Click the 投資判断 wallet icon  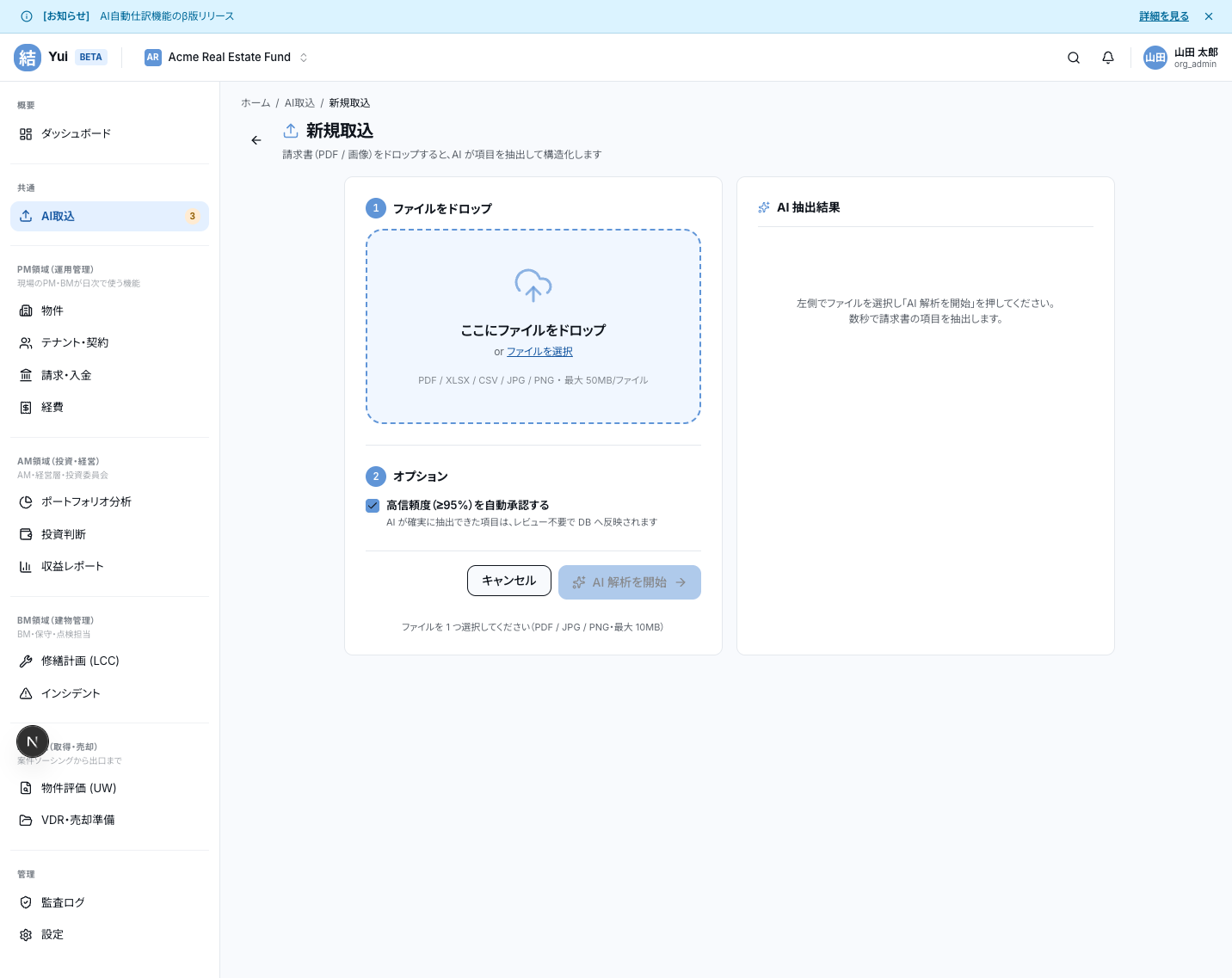[26, 534]
